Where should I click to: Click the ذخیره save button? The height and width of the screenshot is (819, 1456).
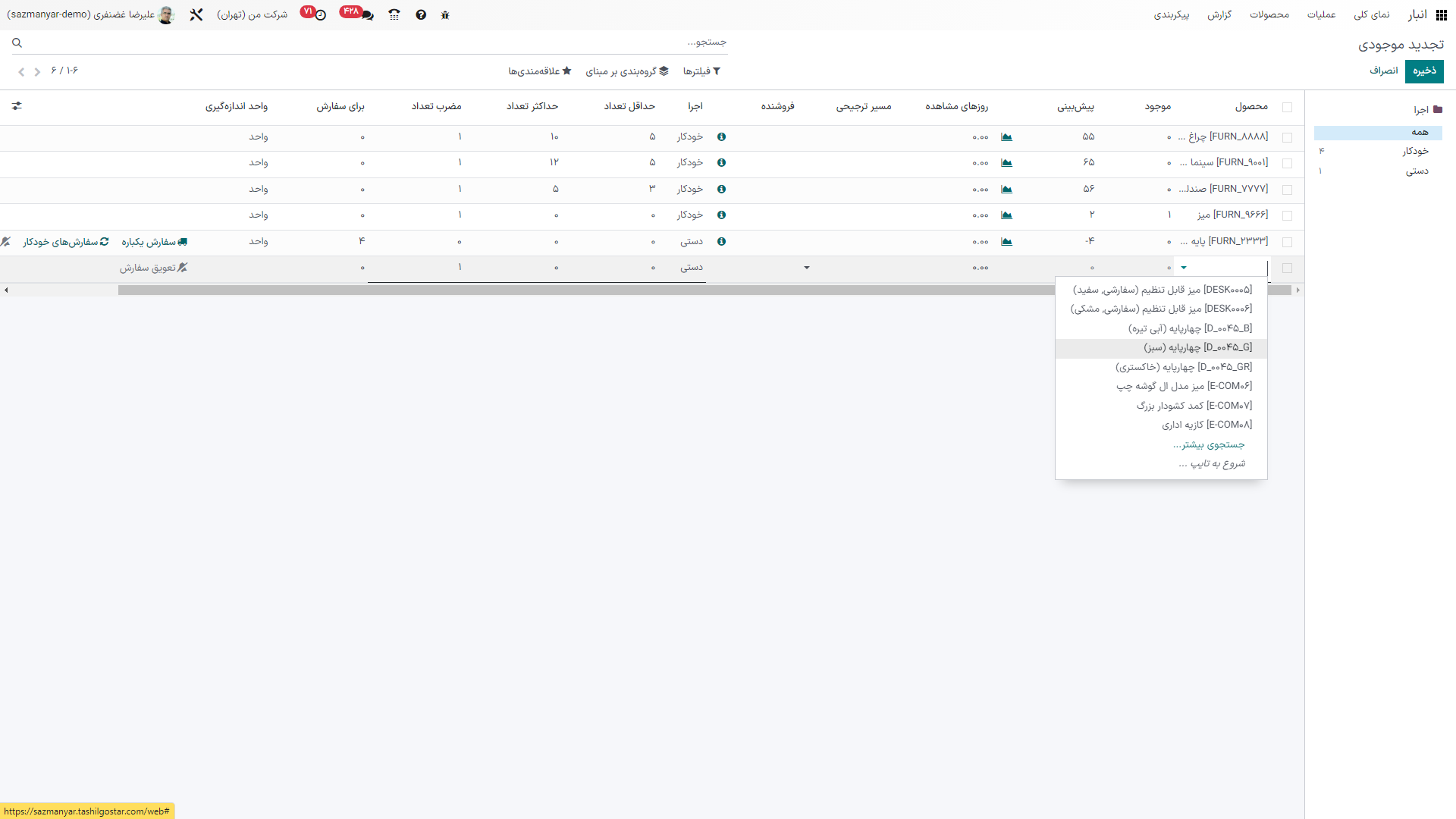pyautogui.click(x=1423, y=71)
